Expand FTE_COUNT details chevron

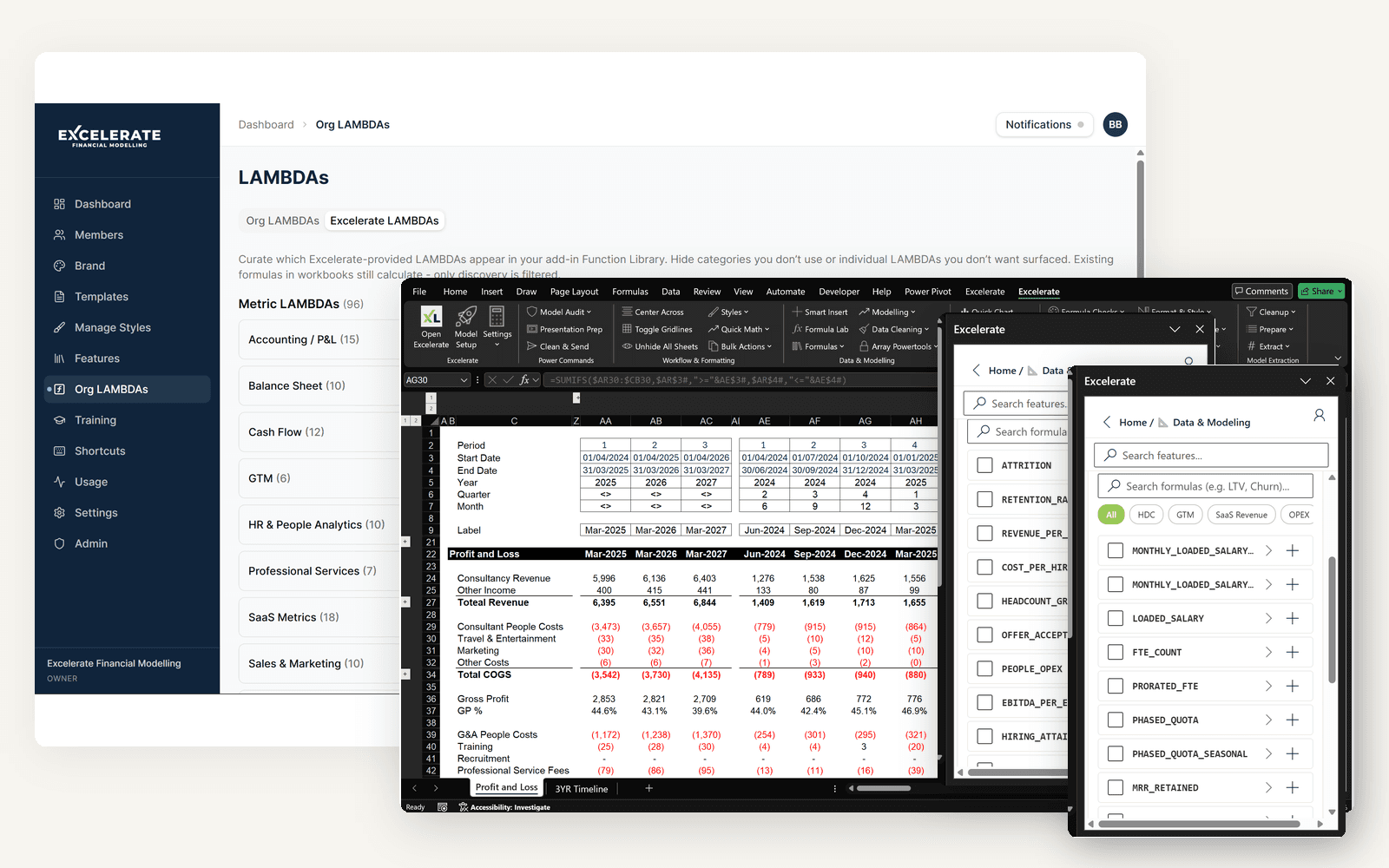tap(1268, 652)
